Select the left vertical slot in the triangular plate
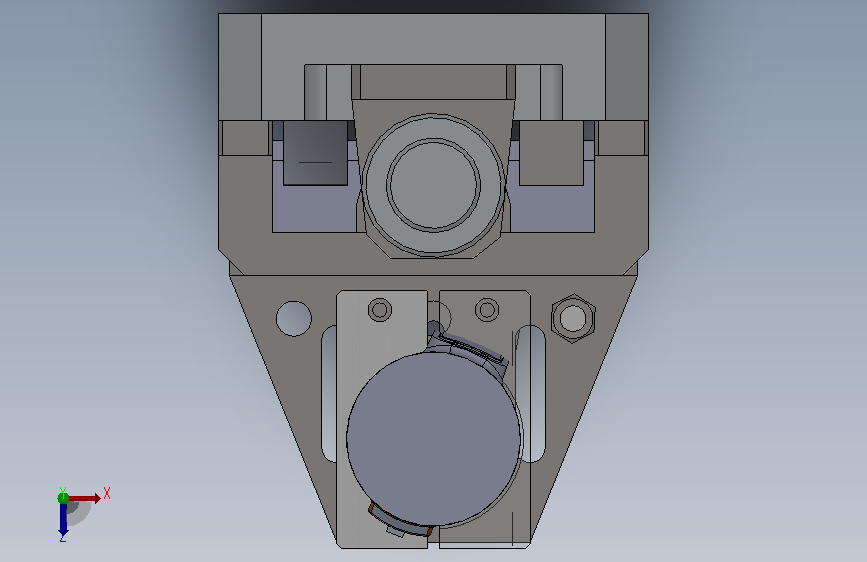Viewport: 867px width, 562px height. [x=329, y=394]
